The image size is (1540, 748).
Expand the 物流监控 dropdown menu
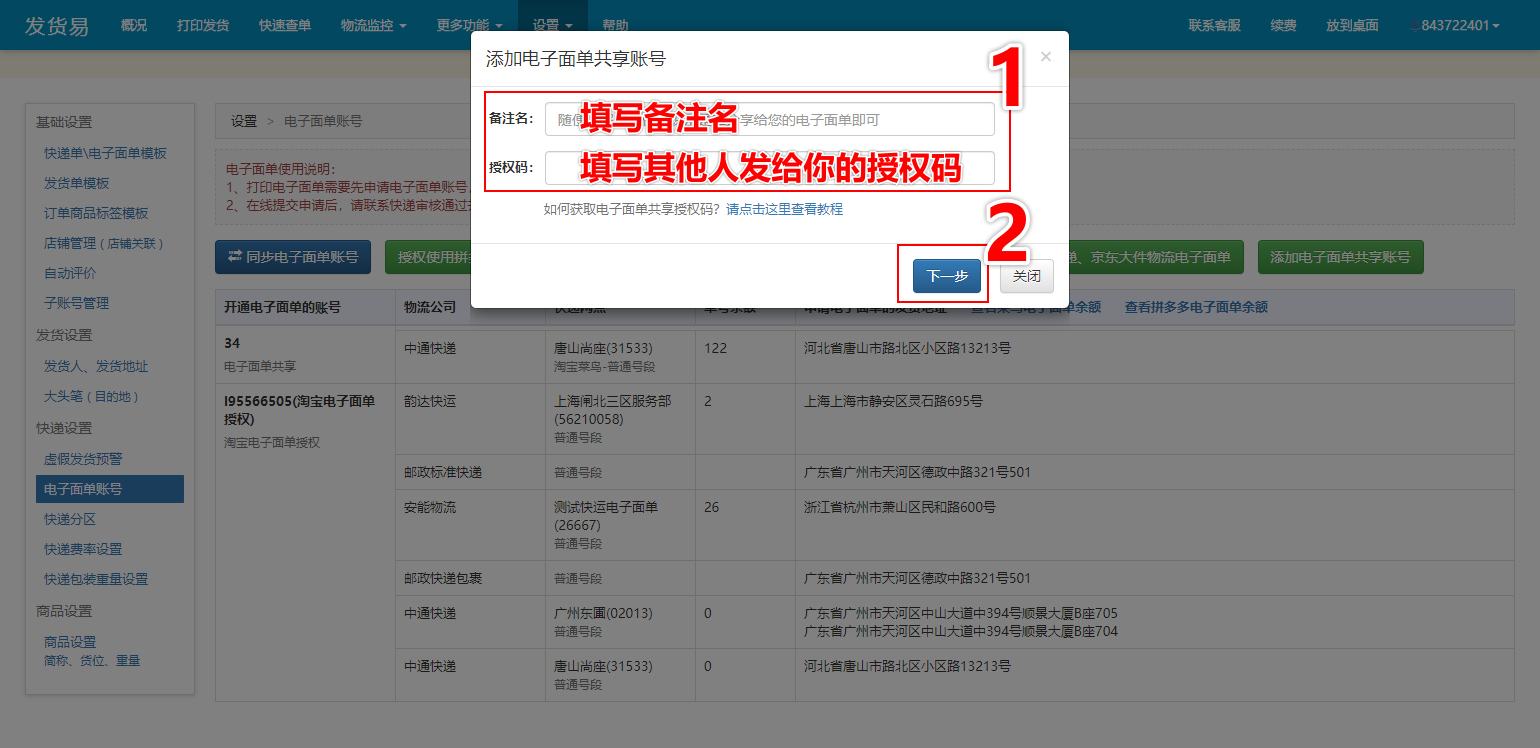click(374, 25)
